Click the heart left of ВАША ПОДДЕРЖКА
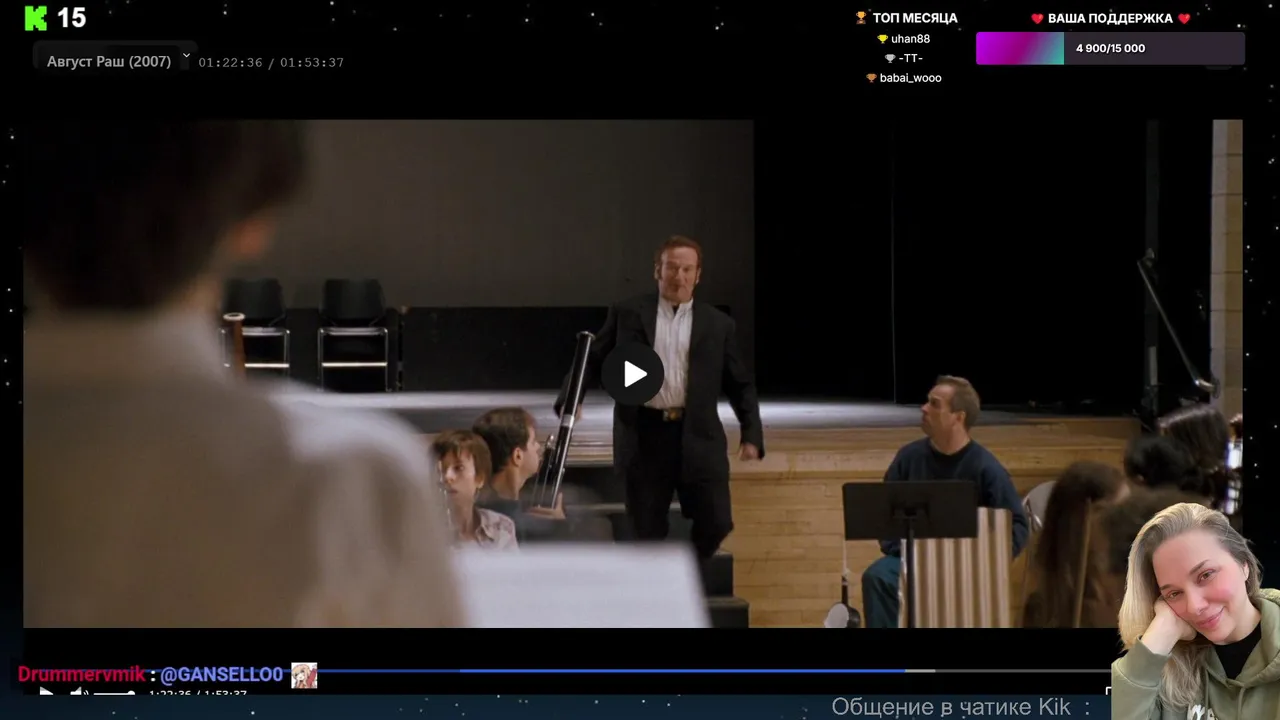The width and height of the screenshot is (1280, 720). (x=1037, y=19)
